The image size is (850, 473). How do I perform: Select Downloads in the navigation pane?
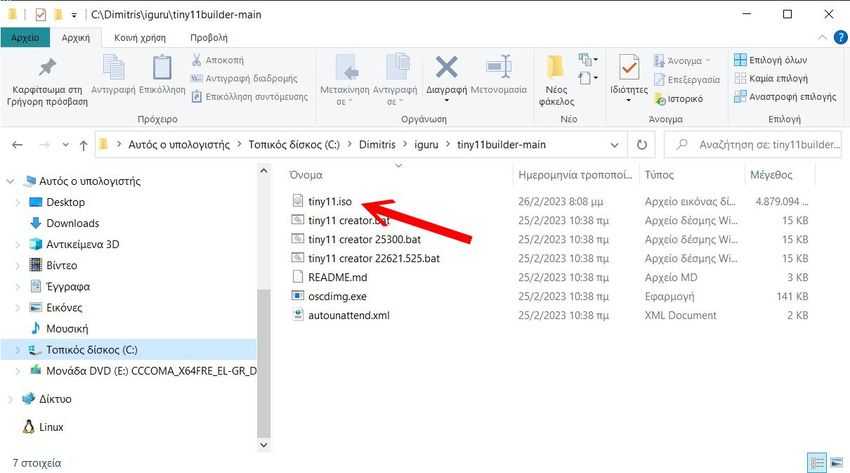point(73,223)
